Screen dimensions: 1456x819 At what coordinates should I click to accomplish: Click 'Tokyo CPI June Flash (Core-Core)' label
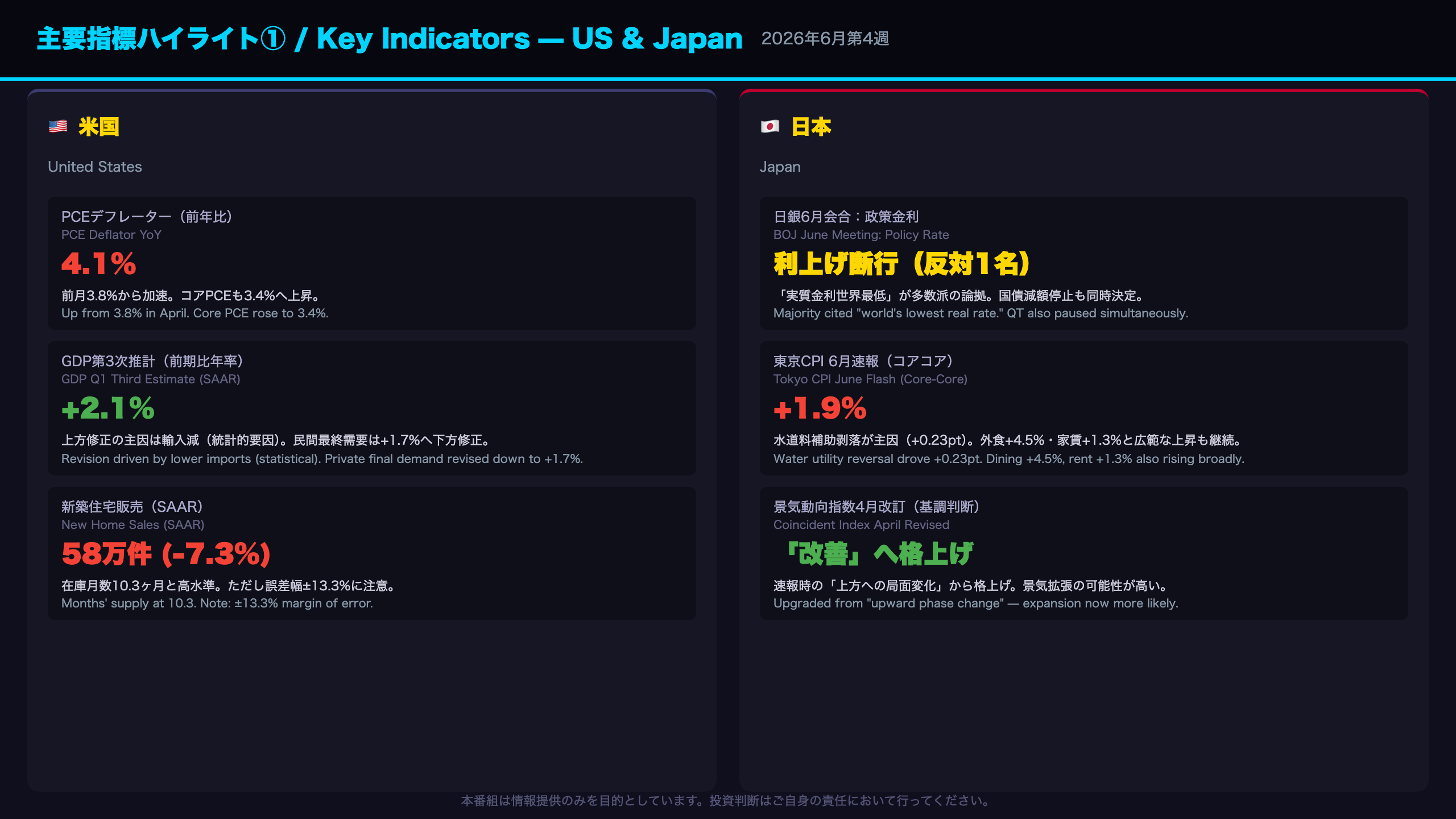[870, 379]
